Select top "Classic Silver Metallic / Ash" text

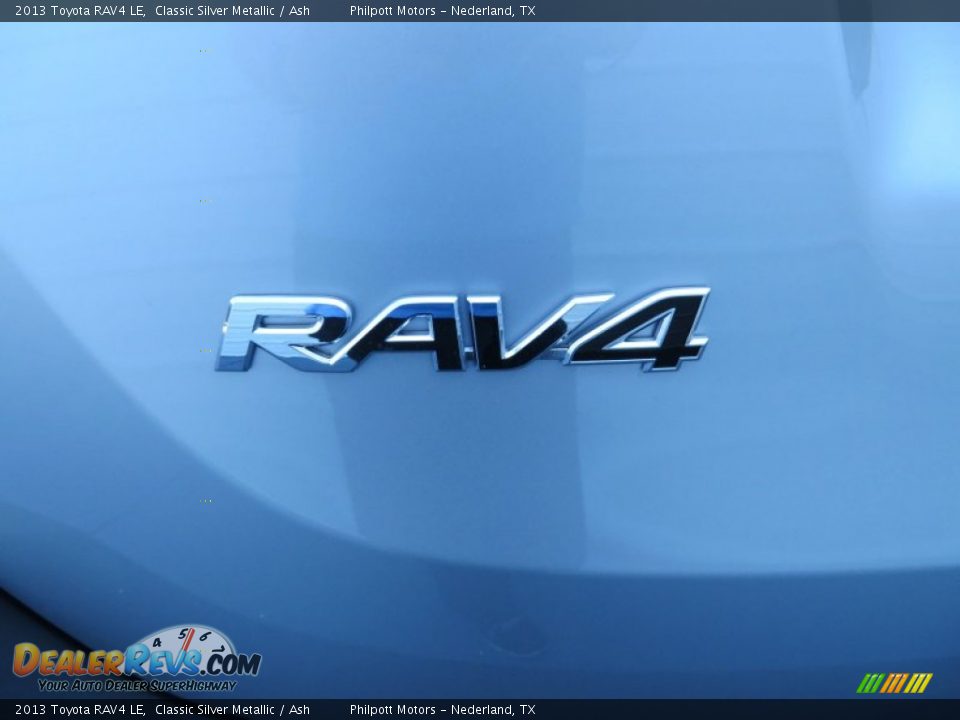(232, 11)
